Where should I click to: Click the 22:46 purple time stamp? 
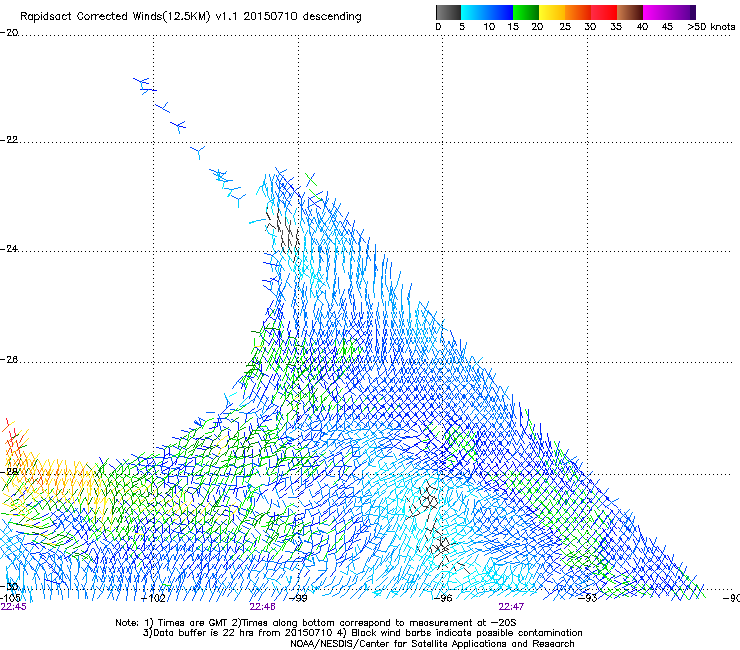tap(262, 607)
